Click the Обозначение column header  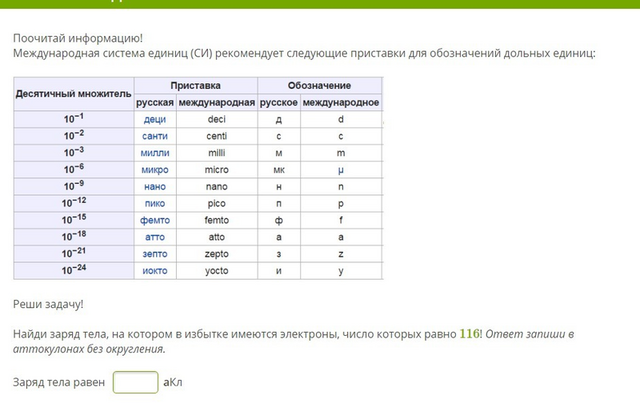319,85
